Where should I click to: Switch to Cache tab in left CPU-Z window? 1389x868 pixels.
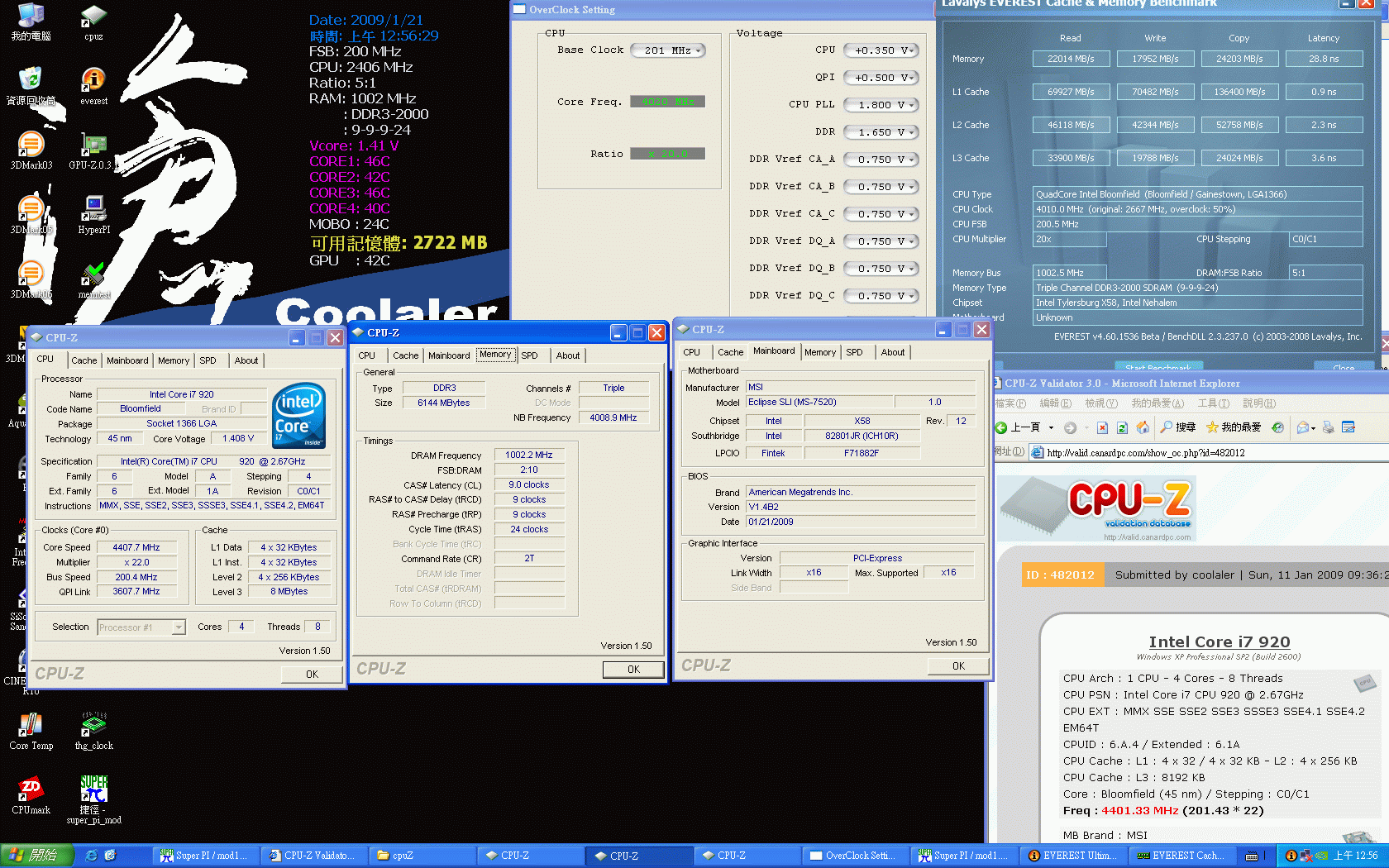point(84,360)
